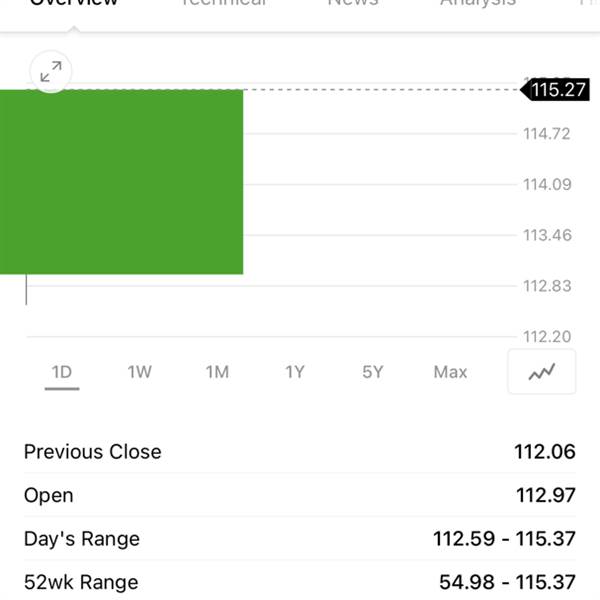Open the Technical tab
The height and width of the screenshot is (600, 600).
[223, 3]
